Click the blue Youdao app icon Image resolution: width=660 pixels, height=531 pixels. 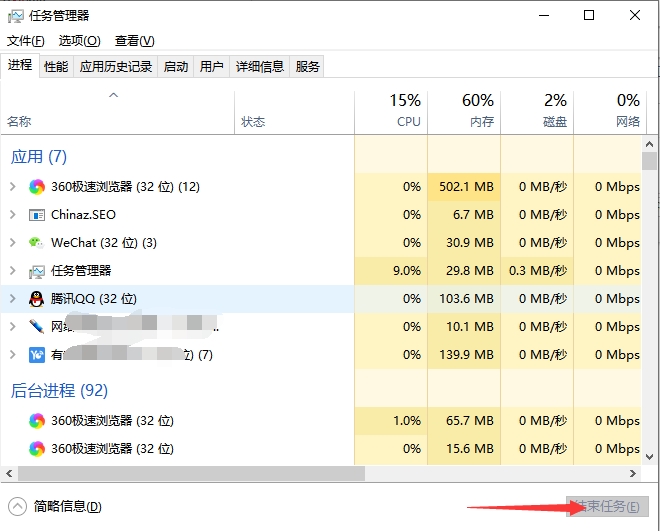pyautogui.click(x=37, y=355)
